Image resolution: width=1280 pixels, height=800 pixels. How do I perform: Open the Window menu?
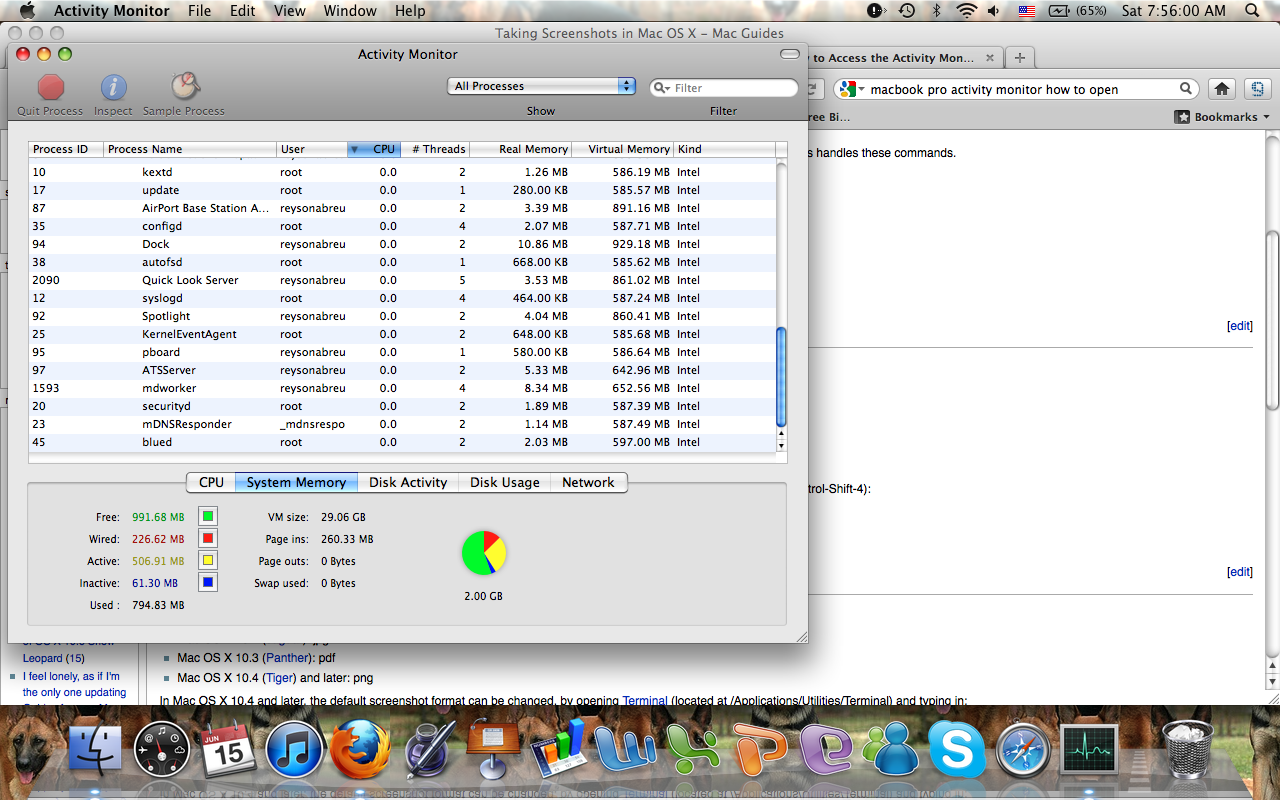(x=350, y=11)
